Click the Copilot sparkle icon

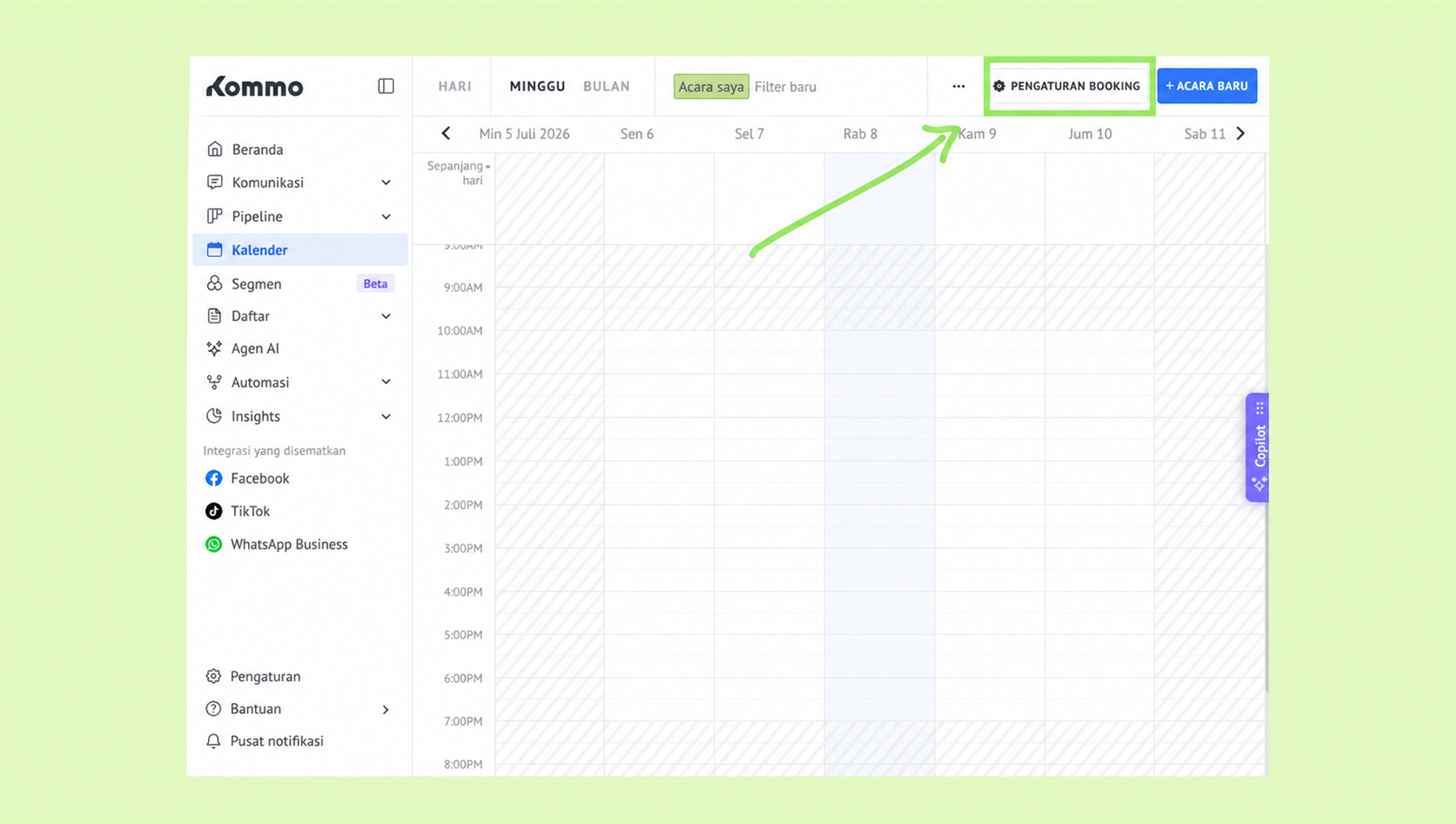pos(1259,484)
